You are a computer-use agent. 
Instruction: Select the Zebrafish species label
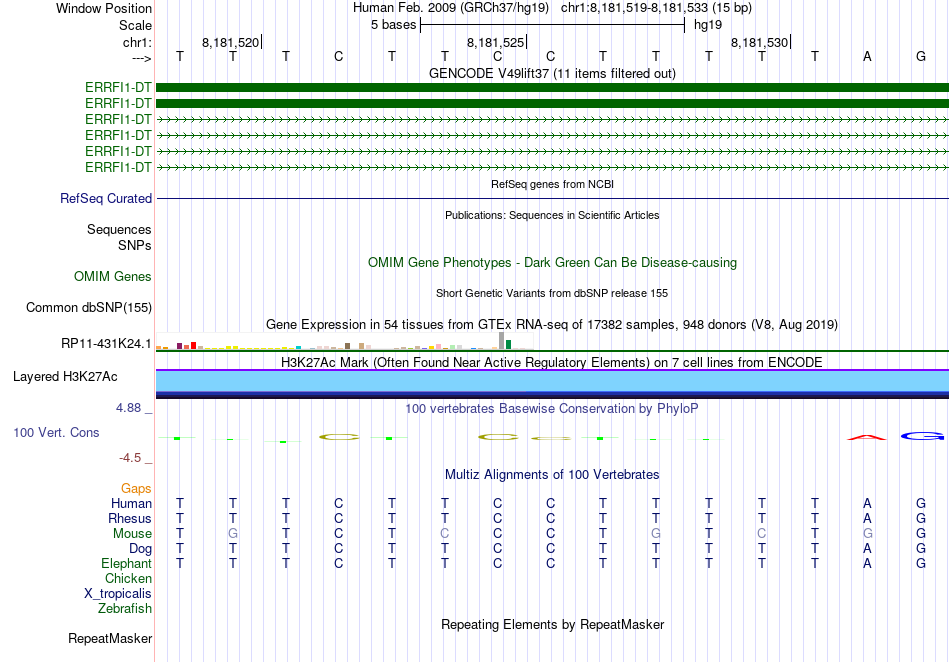[x=125, y=608]
